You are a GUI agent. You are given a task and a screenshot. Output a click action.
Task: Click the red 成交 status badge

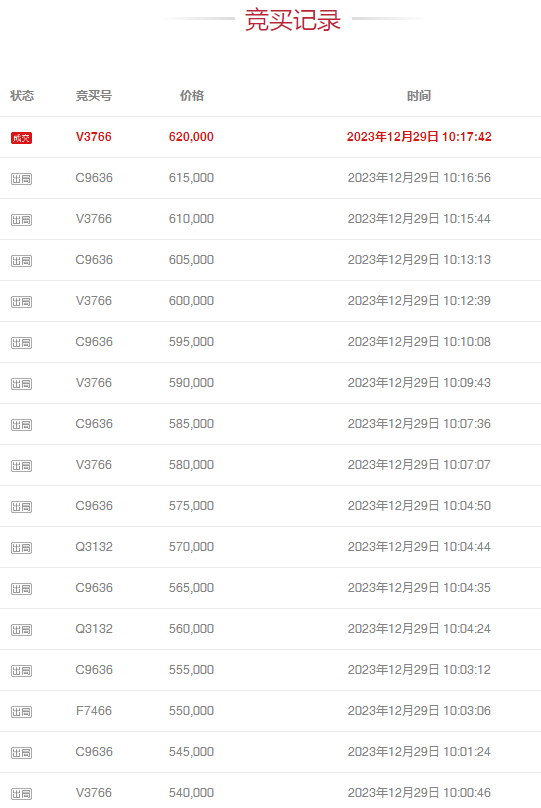point(21,138)
